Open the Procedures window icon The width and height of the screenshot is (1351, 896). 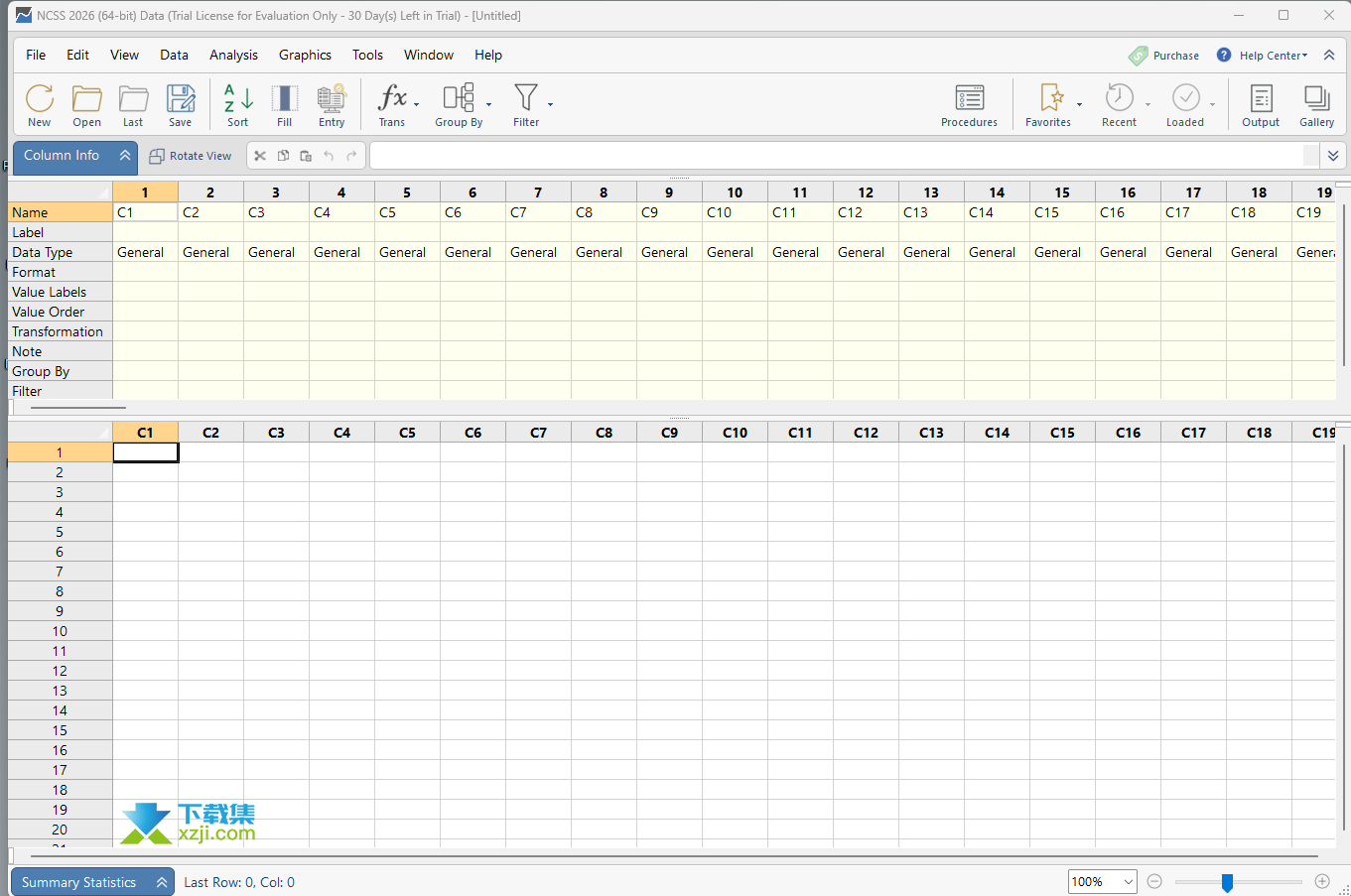click(x=969, y=104)
